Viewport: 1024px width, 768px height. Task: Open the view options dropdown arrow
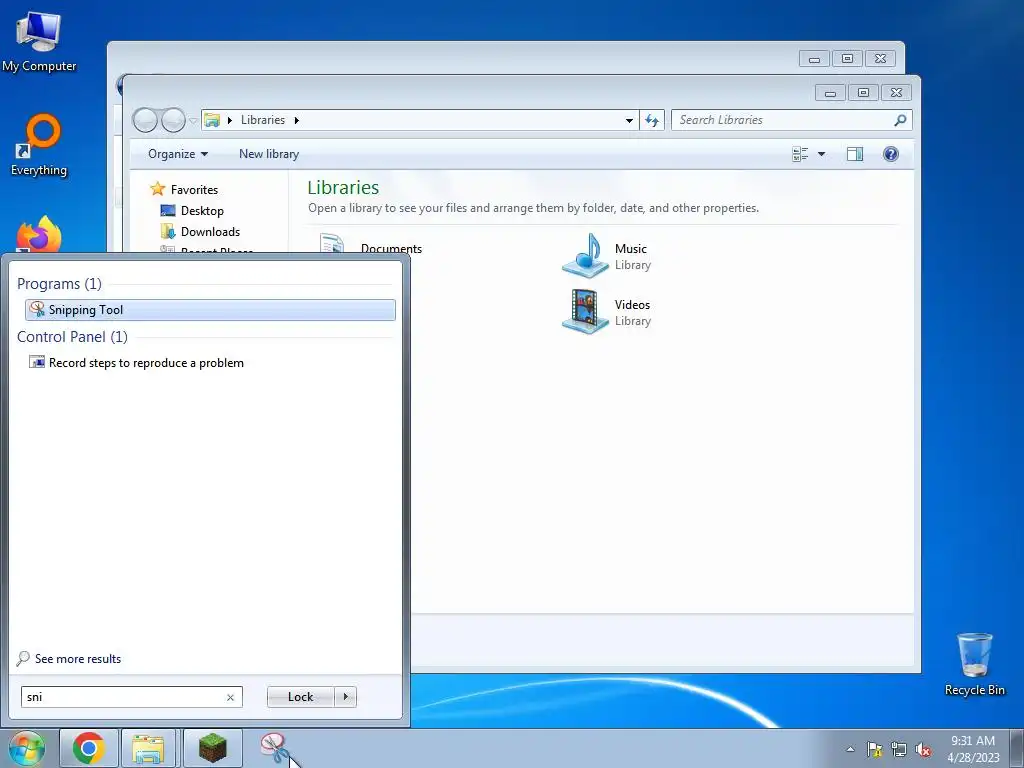click(x=822, y=154)
